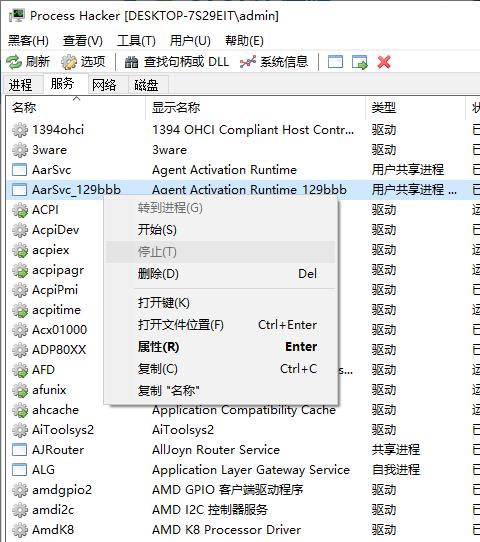This screenshot has height=542, width=480.
Task: Select display name "Agent Activation Runtime" of AarSvc
Action: tap(224, 170)
